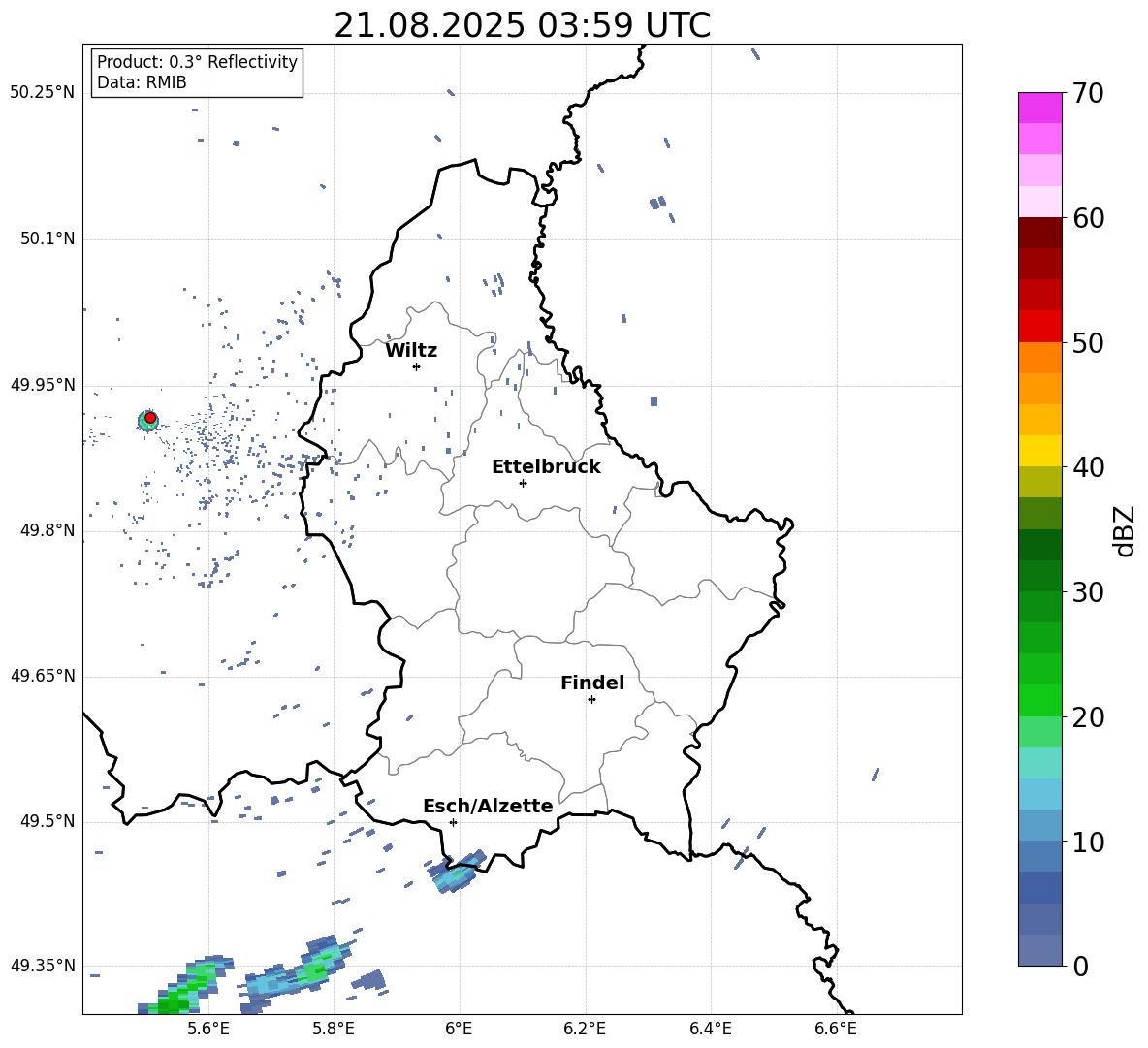Viewport: 1148px width, 1048px height.
Task: Click the 5.8°E longitude label
Action: pos(334,1029)
